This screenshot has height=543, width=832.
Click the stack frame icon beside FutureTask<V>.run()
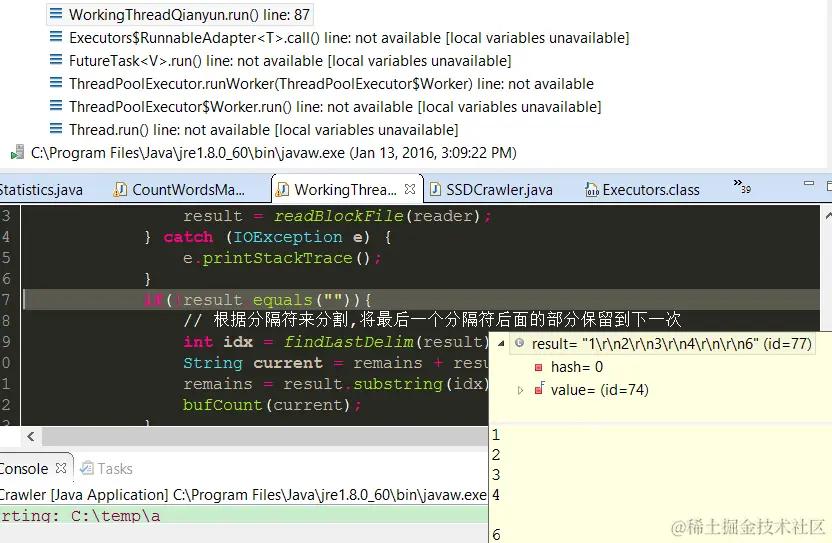56,59
